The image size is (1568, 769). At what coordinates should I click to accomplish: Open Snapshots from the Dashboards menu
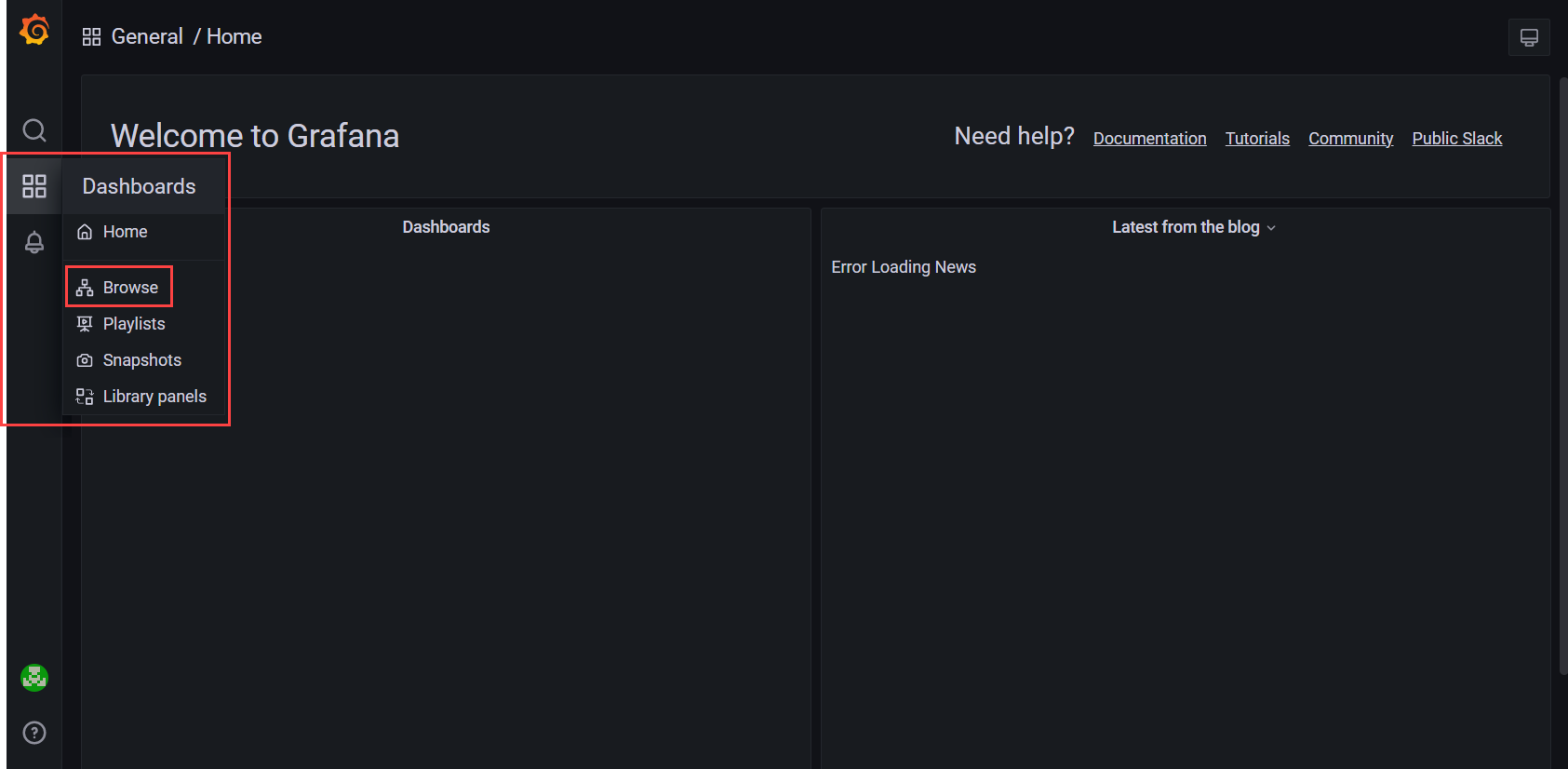[141, 360]
